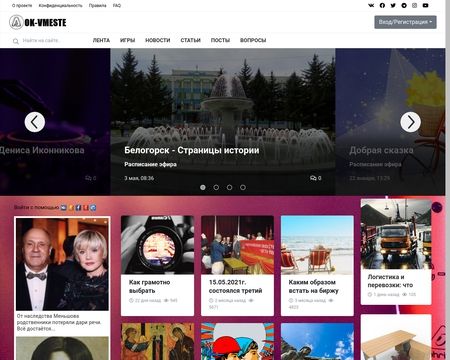The height and width of the screenshot is (360, 450).
Task: Open the Twitter icon in the header
Action: [x=393, y=5]
